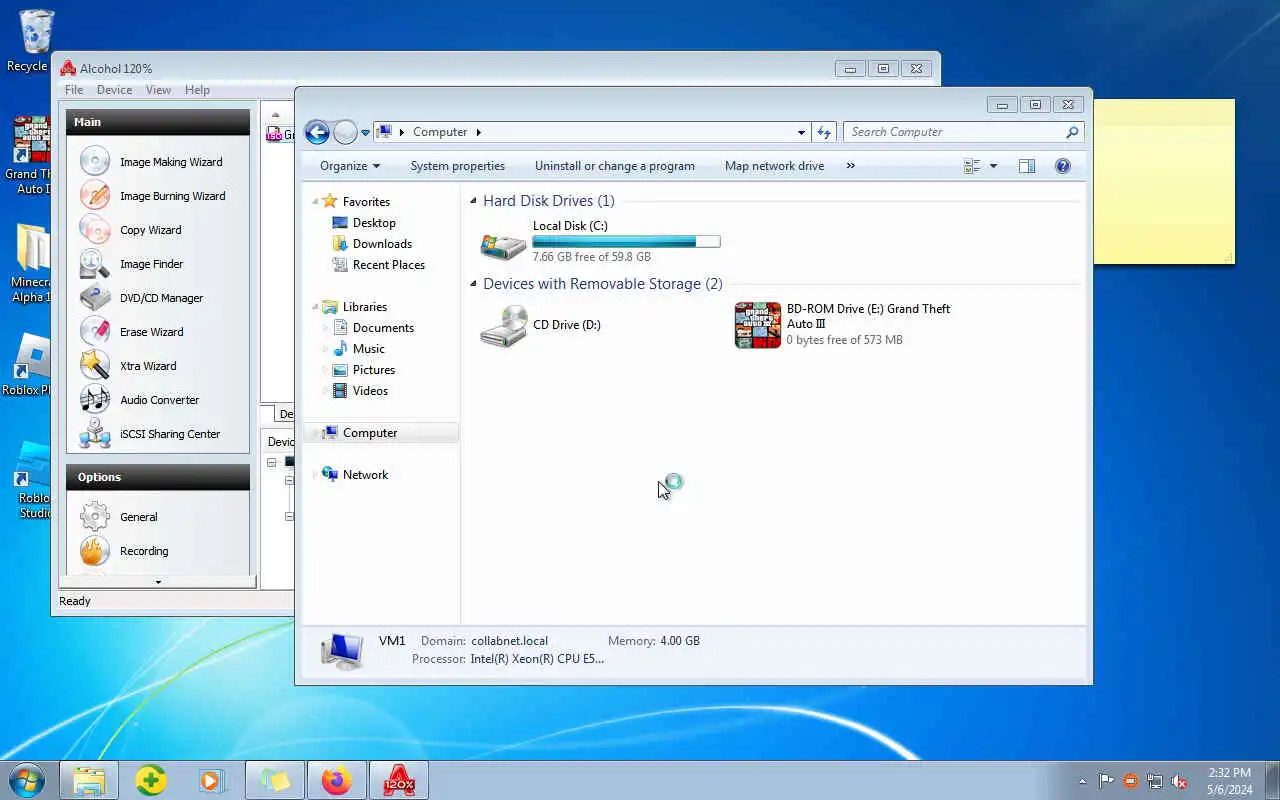The height and width of the screenshot is (800, 1280).
Task: Select CD Drive (D:)
Action: 541,325
